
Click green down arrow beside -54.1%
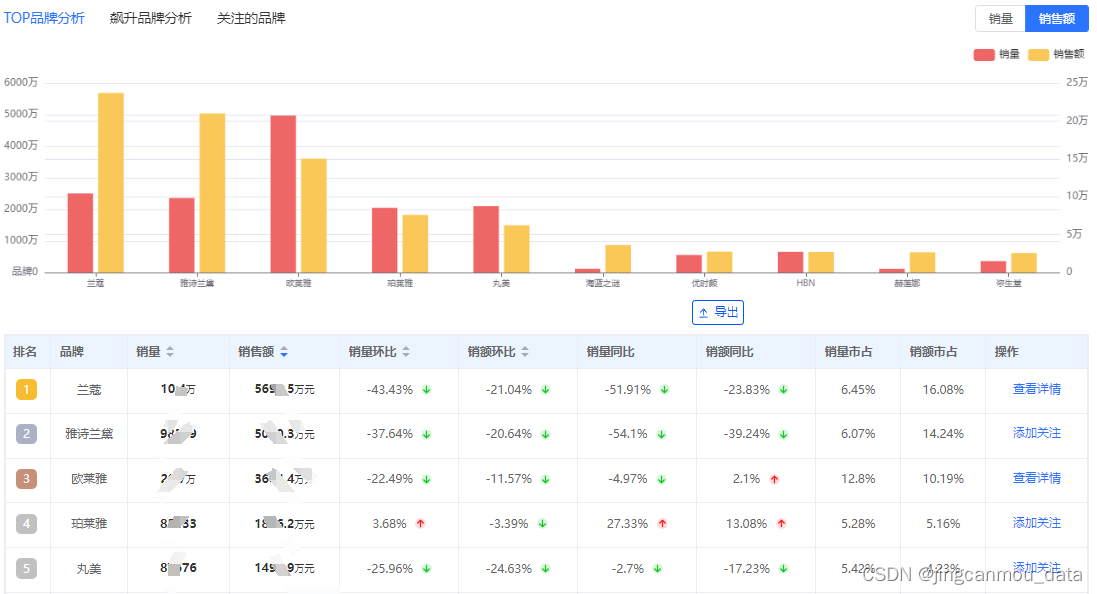(x=661, y=434)
